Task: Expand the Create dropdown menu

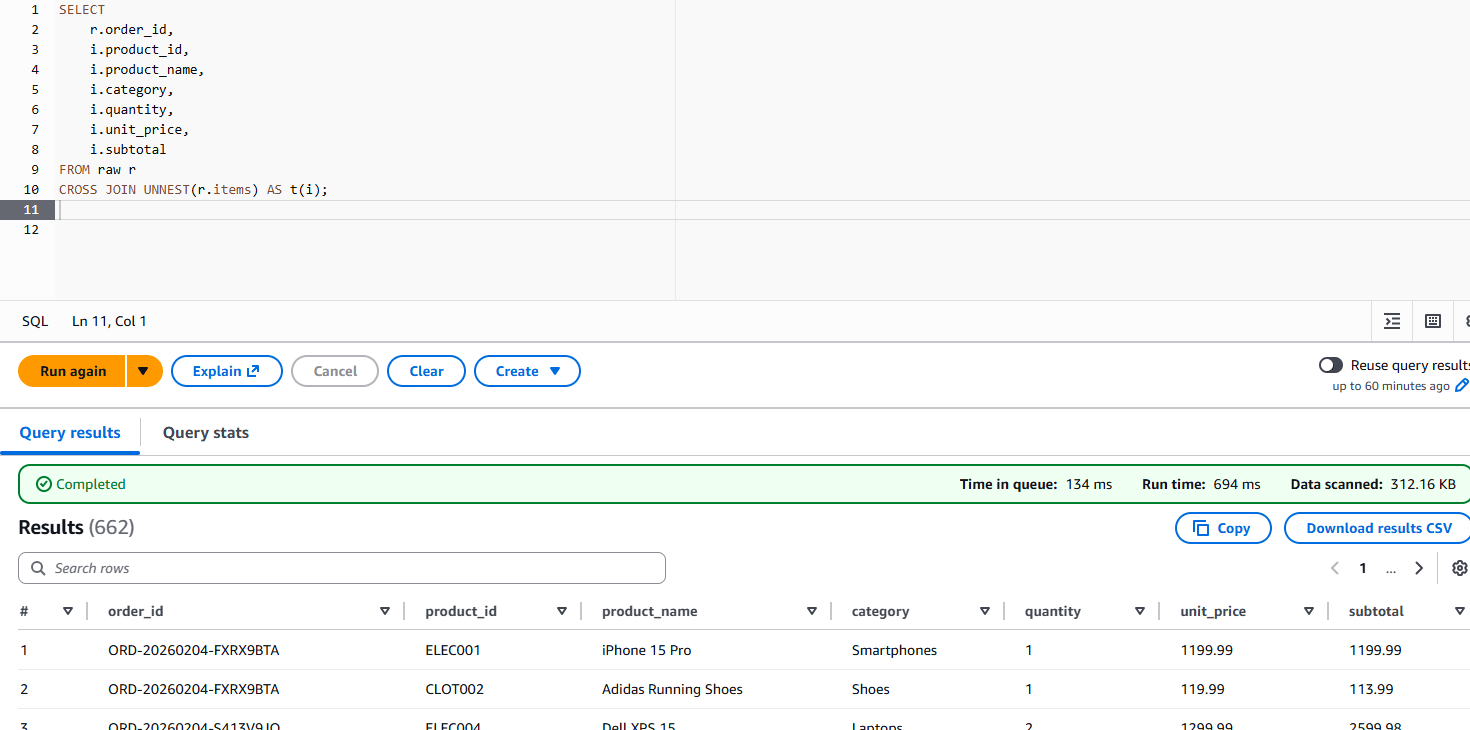Action: click(x=527, y=371)
